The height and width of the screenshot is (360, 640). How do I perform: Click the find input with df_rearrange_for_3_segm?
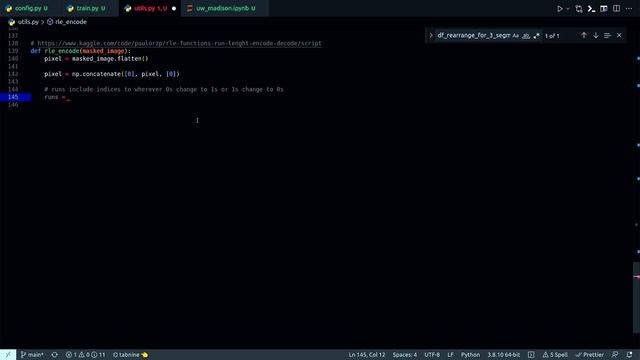click(473, 36)
